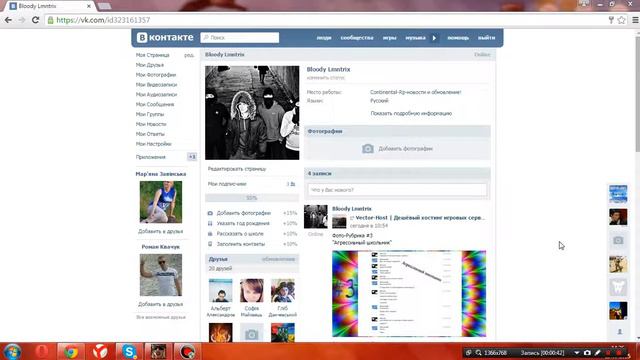Click the friend thumbnail labeled Глеб

pyautogui.click(x=282, y=291)
